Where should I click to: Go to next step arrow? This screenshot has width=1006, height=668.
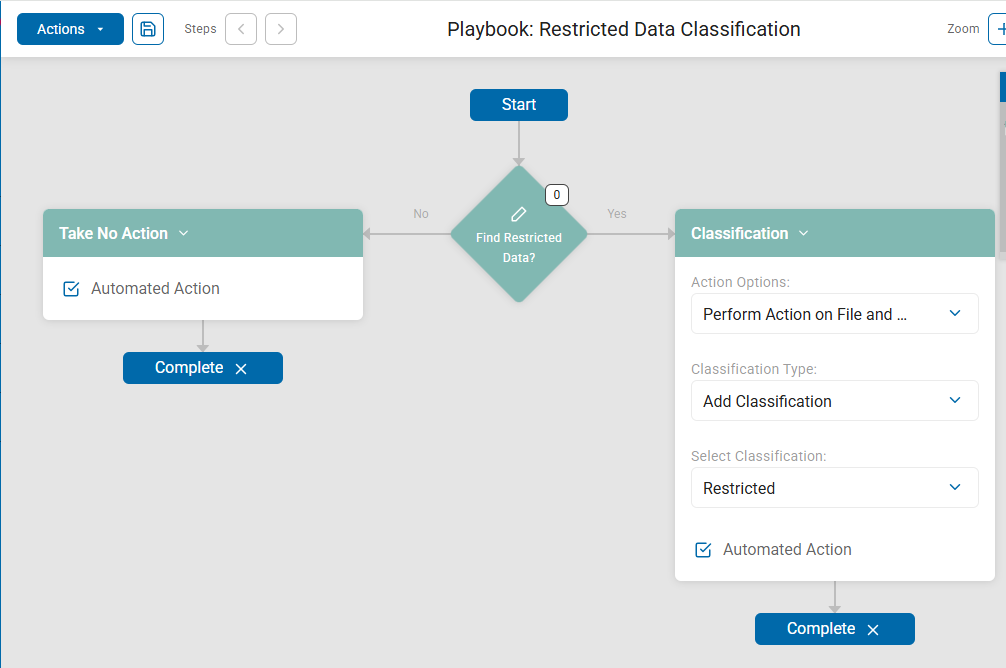[x=281, y=29]
